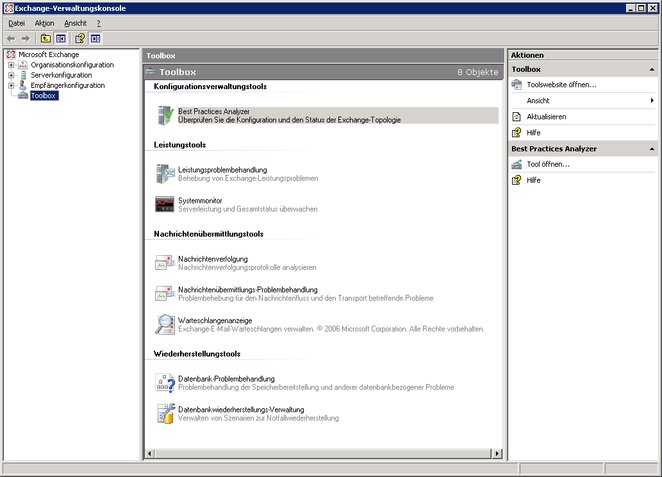Click the Datenbank-Problembehandlung icon

pyautogui.click(x=165, y=382)
